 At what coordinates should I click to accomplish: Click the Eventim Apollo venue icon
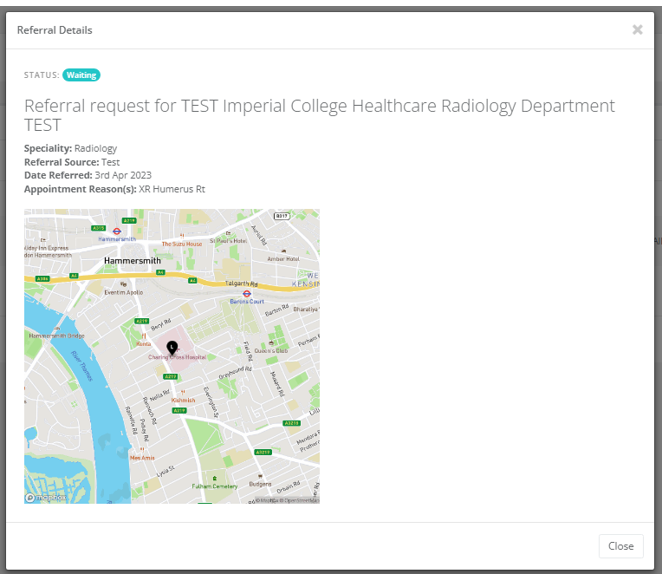(123, 285)
